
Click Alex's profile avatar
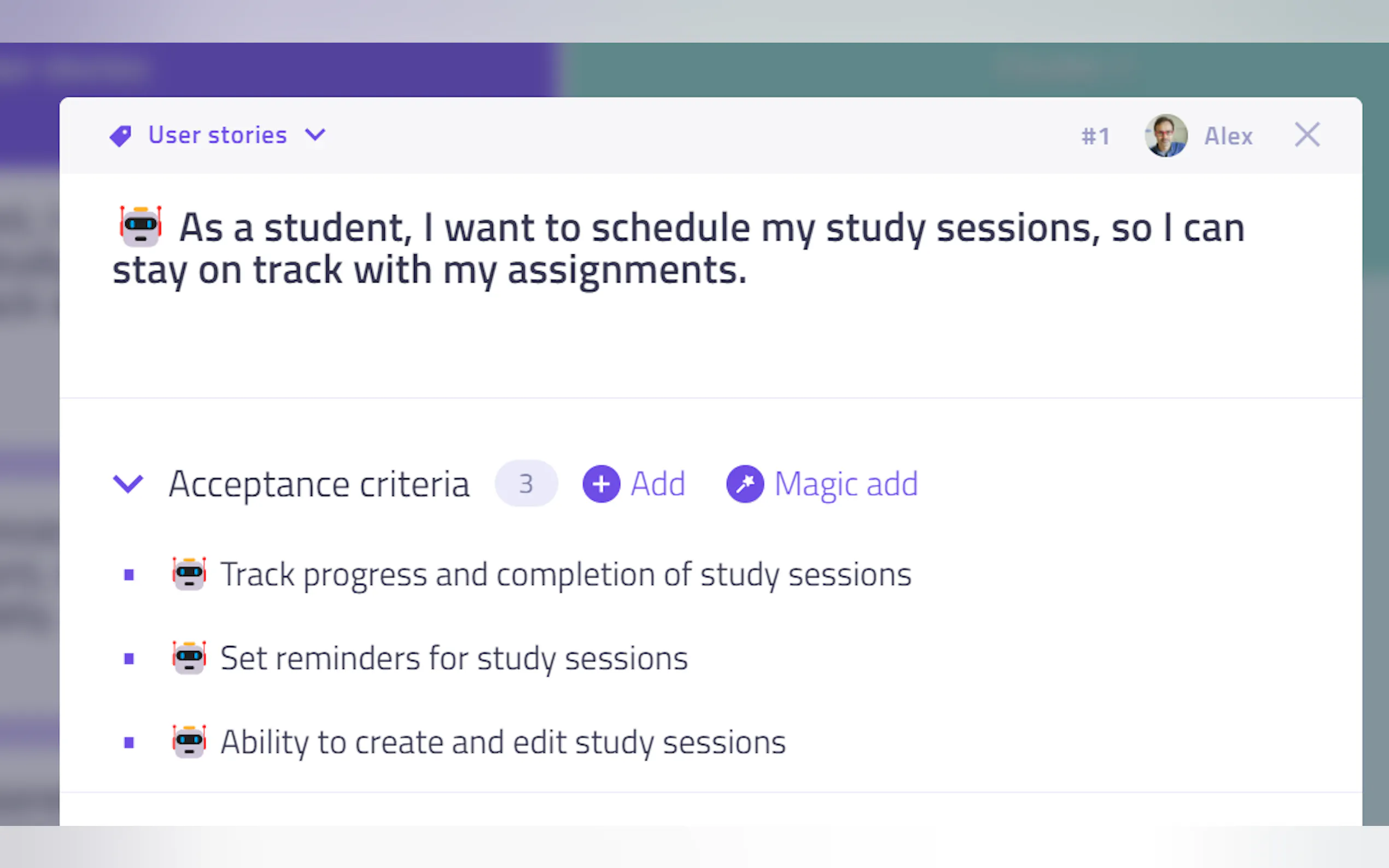pyautogui.click(x=1166, y=136)
